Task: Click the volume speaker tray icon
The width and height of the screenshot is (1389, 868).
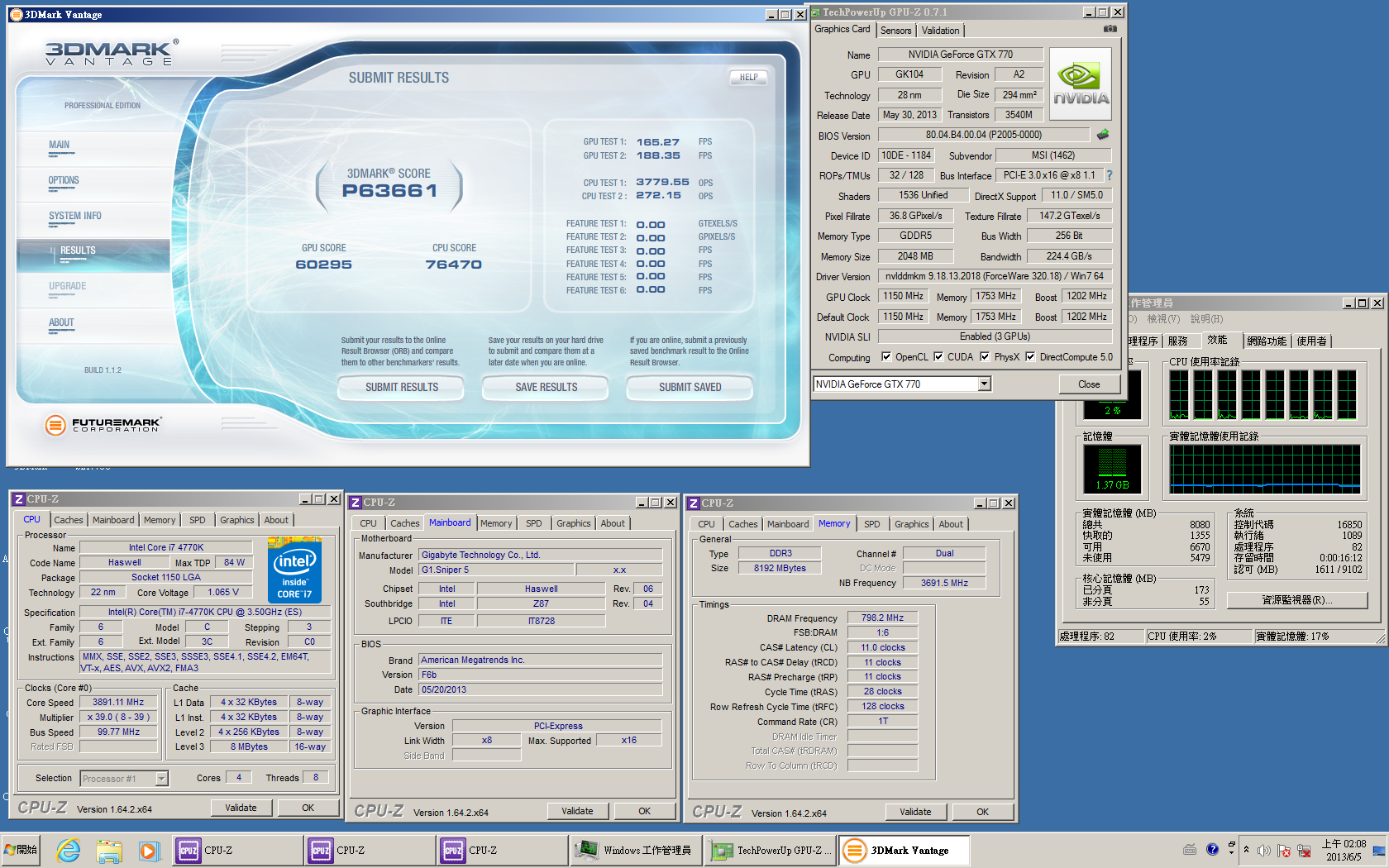Action: (1264, 850)
